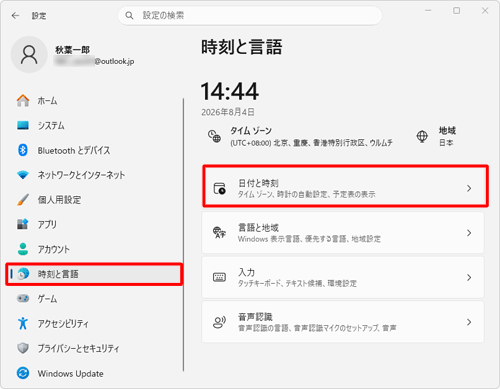Click the user avatar icon
The image size is (500, 389).
tap(29, 55)
